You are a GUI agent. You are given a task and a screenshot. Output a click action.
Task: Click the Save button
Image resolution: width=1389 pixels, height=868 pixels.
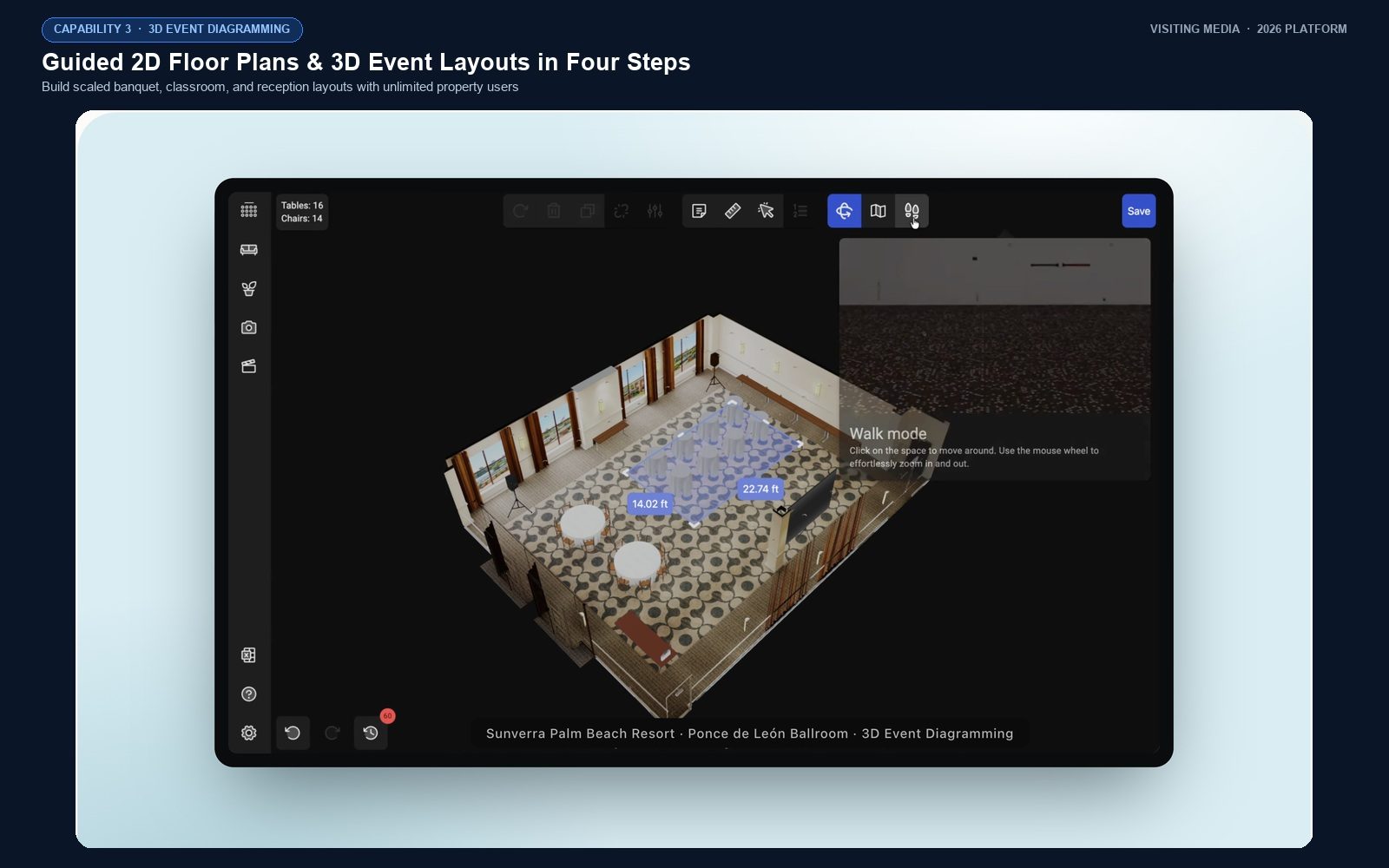tap(1138, 211)
